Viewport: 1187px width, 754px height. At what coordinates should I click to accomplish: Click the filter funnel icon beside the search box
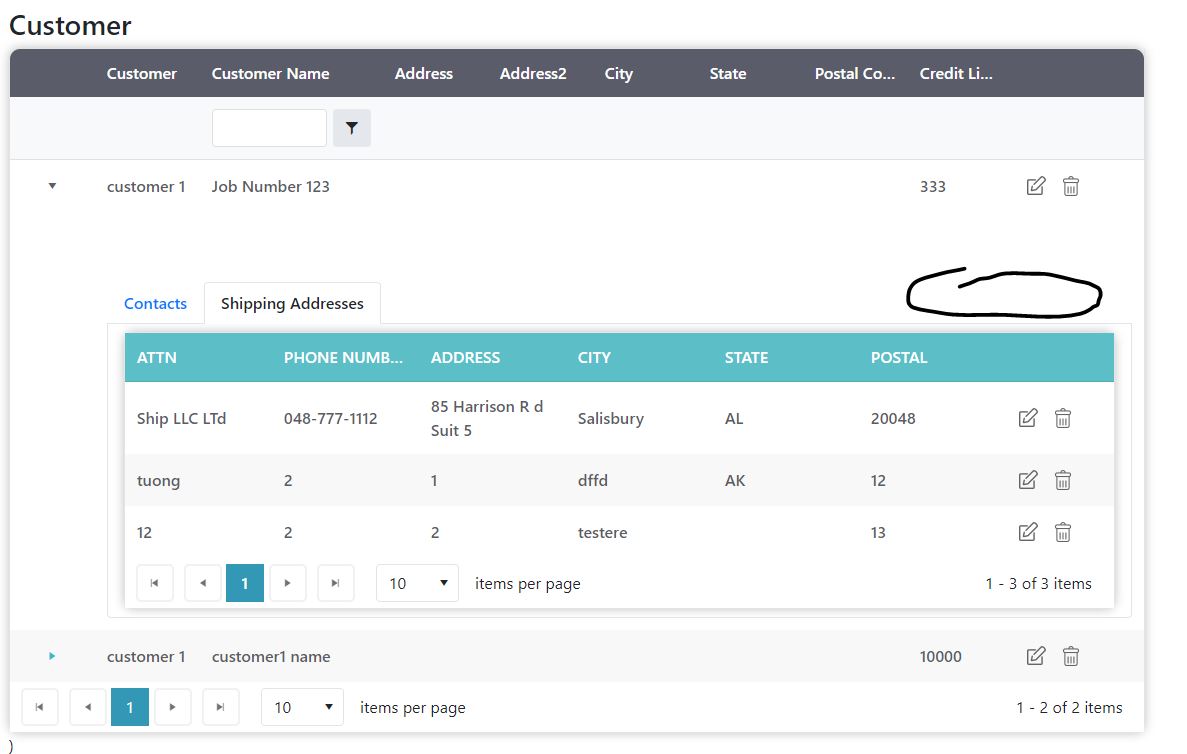(x=351, y=128)
